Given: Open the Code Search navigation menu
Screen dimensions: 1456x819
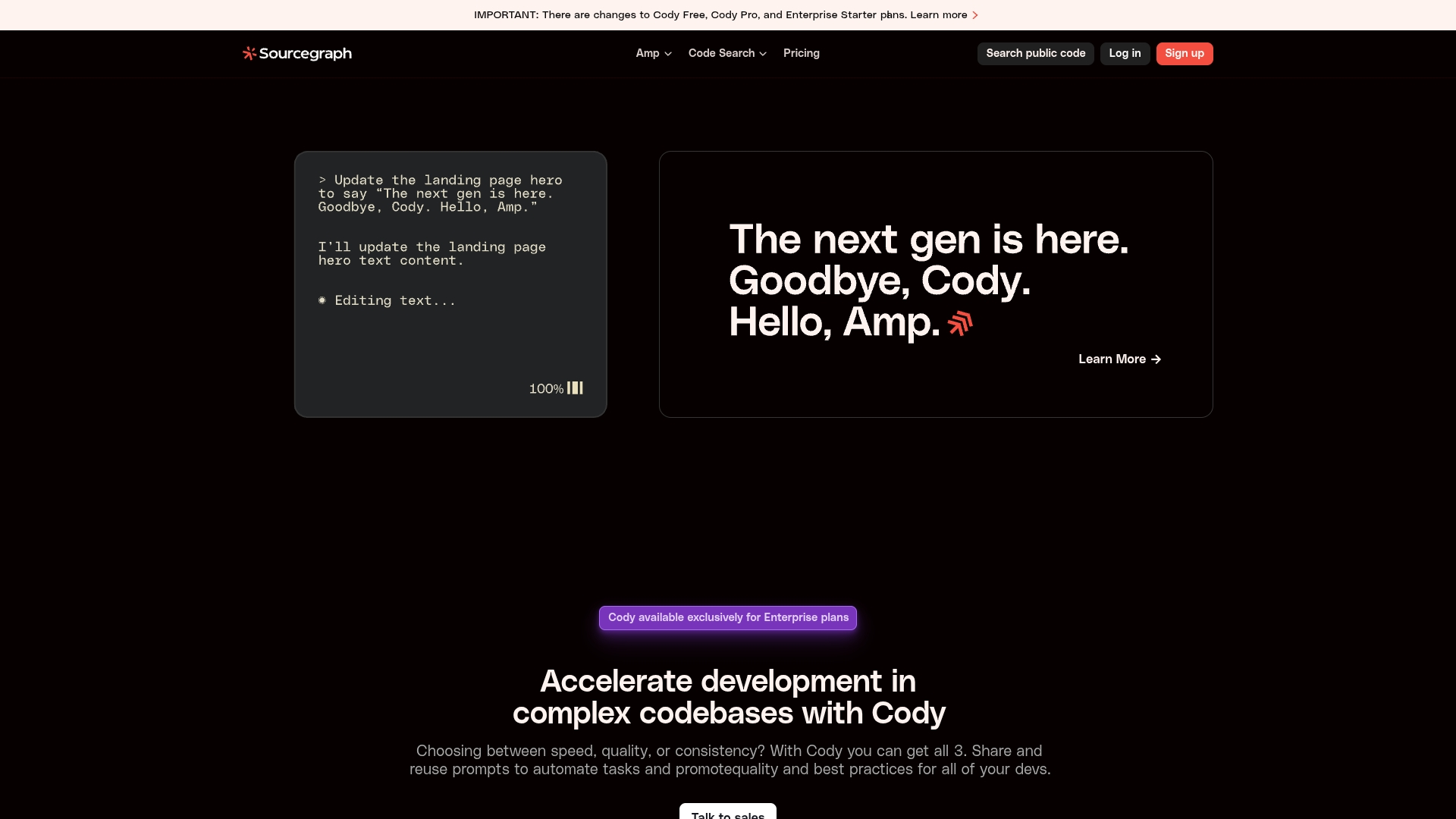Looking at the screenshot, I should click(x=721, y=53).
